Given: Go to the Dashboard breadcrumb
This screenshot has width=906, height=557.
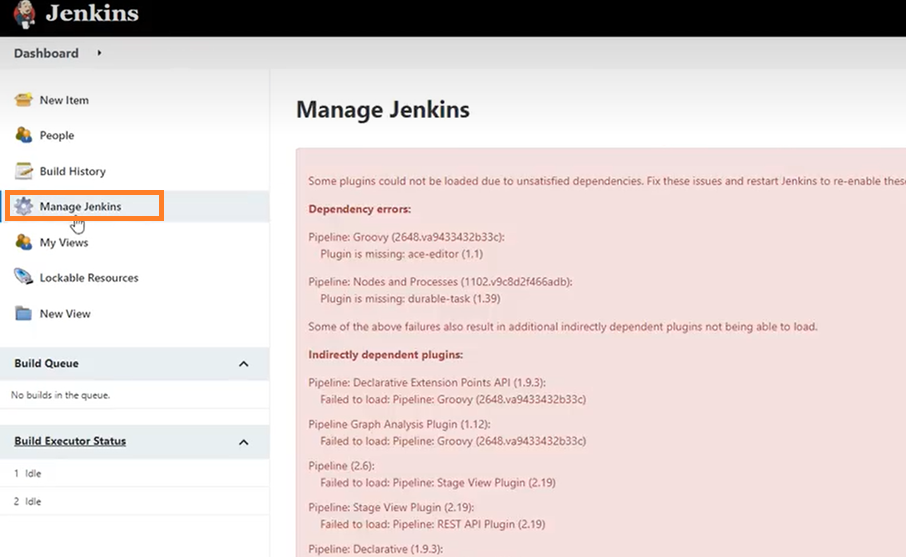Looking at the screenshot, I should [46, 53].
